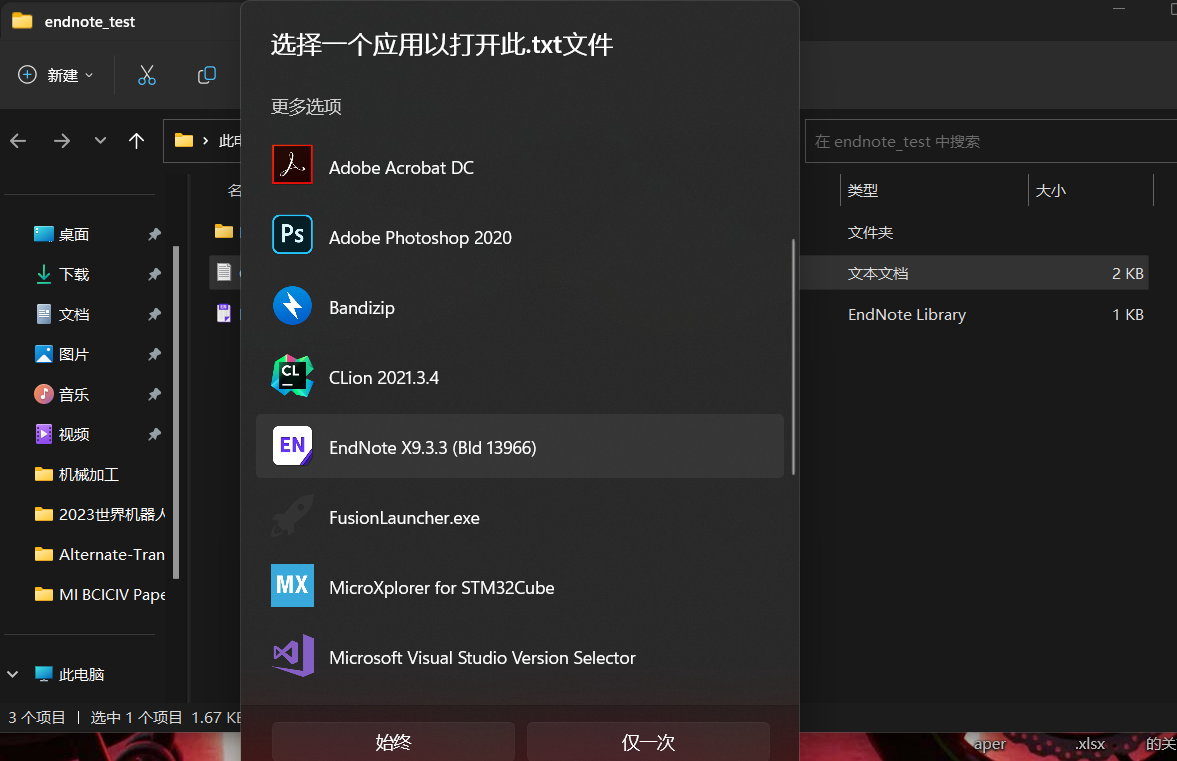This screenshot has height=761, width=1177.
Task: Click the pin icon next to 音乐
Action: 155,394
